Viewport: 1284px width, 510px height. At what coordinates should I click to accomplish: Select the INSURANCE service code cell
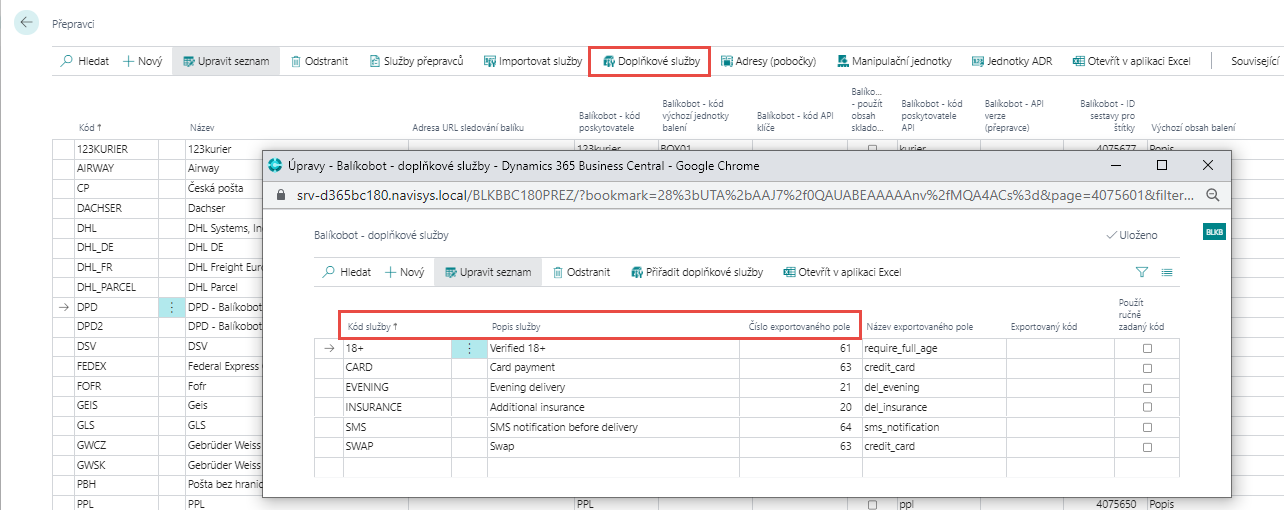coord(374,407)
